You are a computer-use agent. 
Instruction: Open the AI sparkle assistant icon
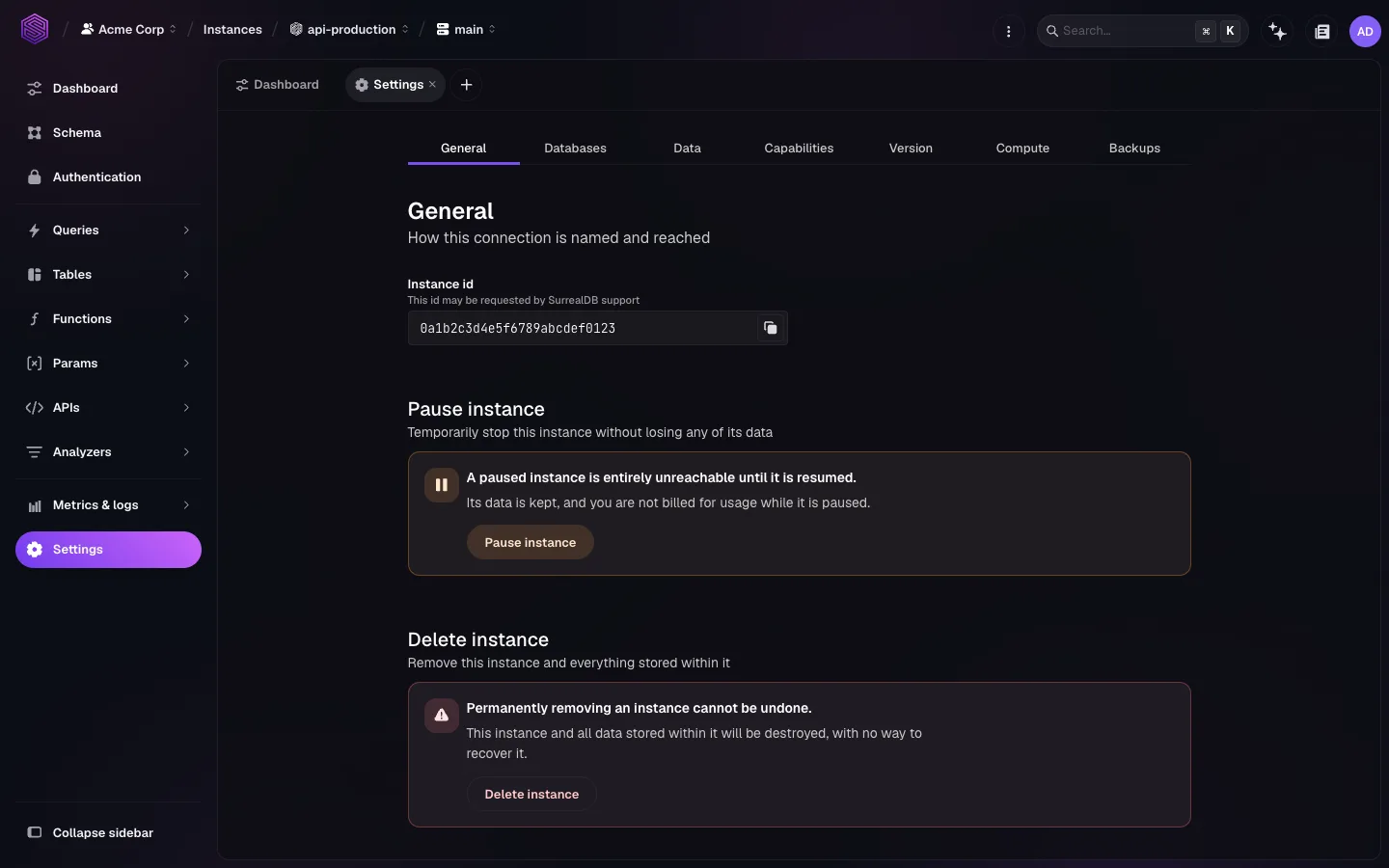click(x=1278, y=31)
